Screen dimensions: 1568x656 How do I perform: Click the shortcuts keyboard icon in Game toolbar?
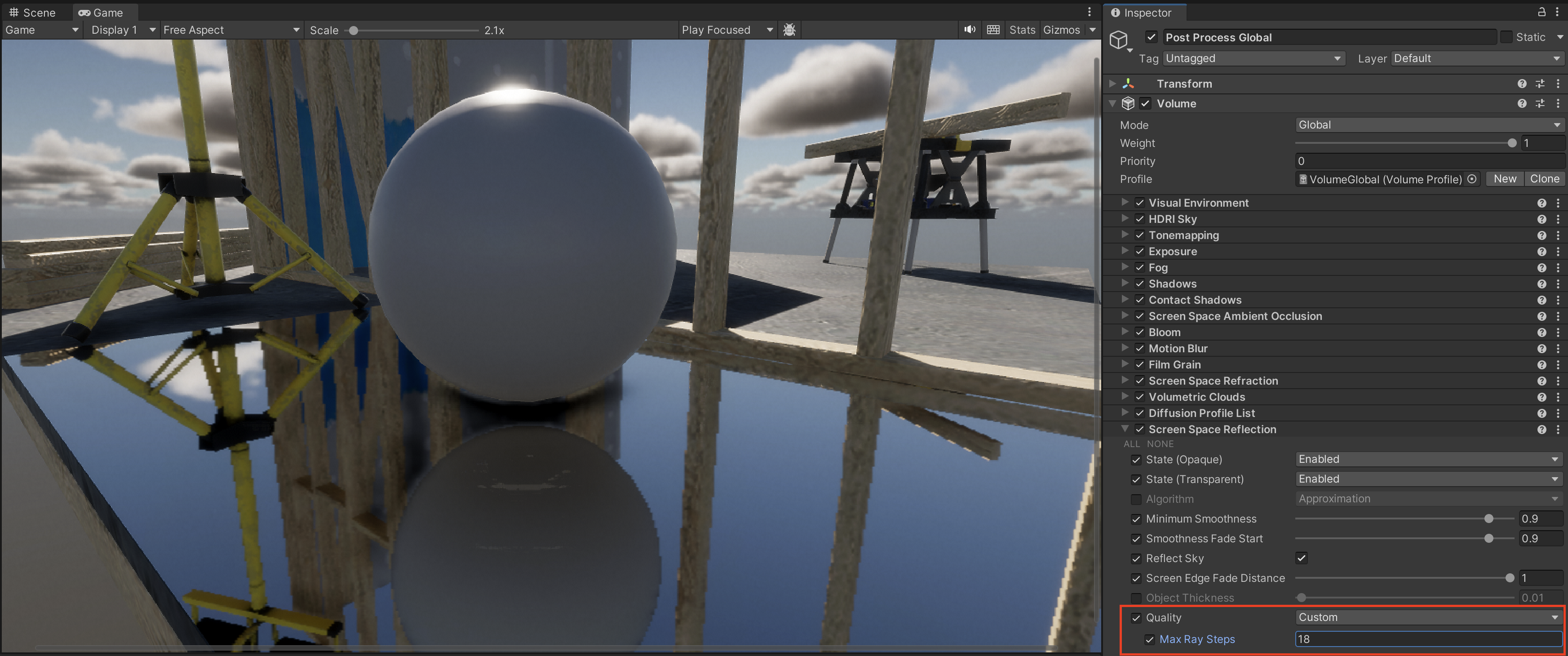993,30
